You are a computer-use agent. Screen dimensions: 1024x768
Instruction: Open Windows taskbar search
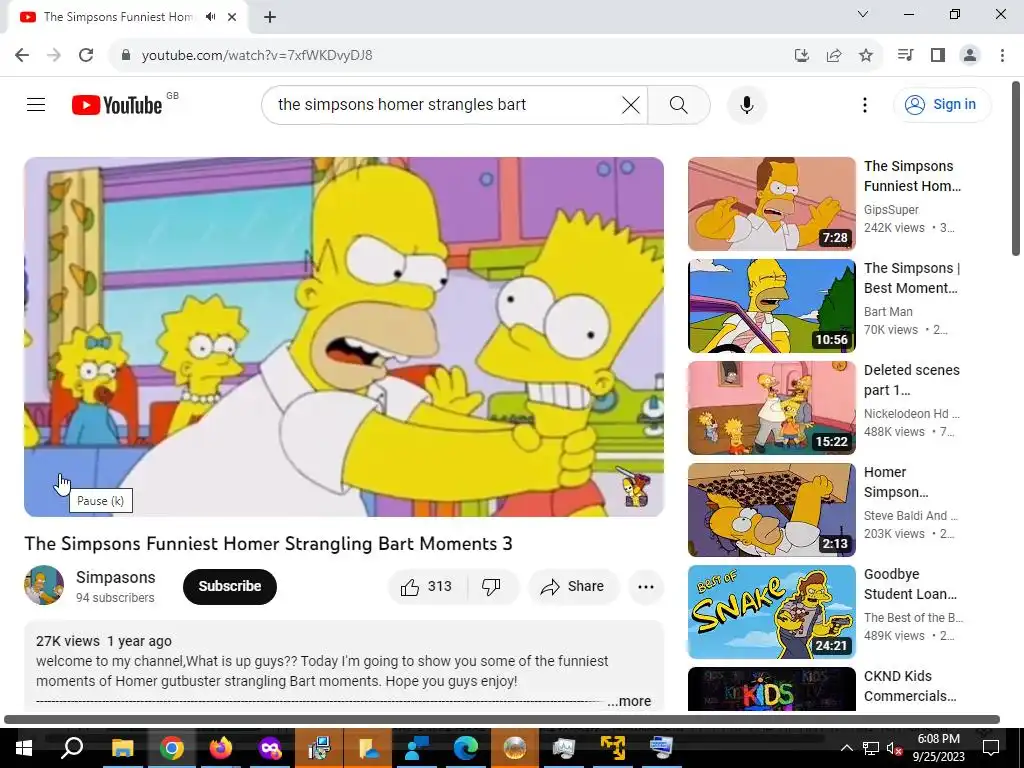coord(72,747)
